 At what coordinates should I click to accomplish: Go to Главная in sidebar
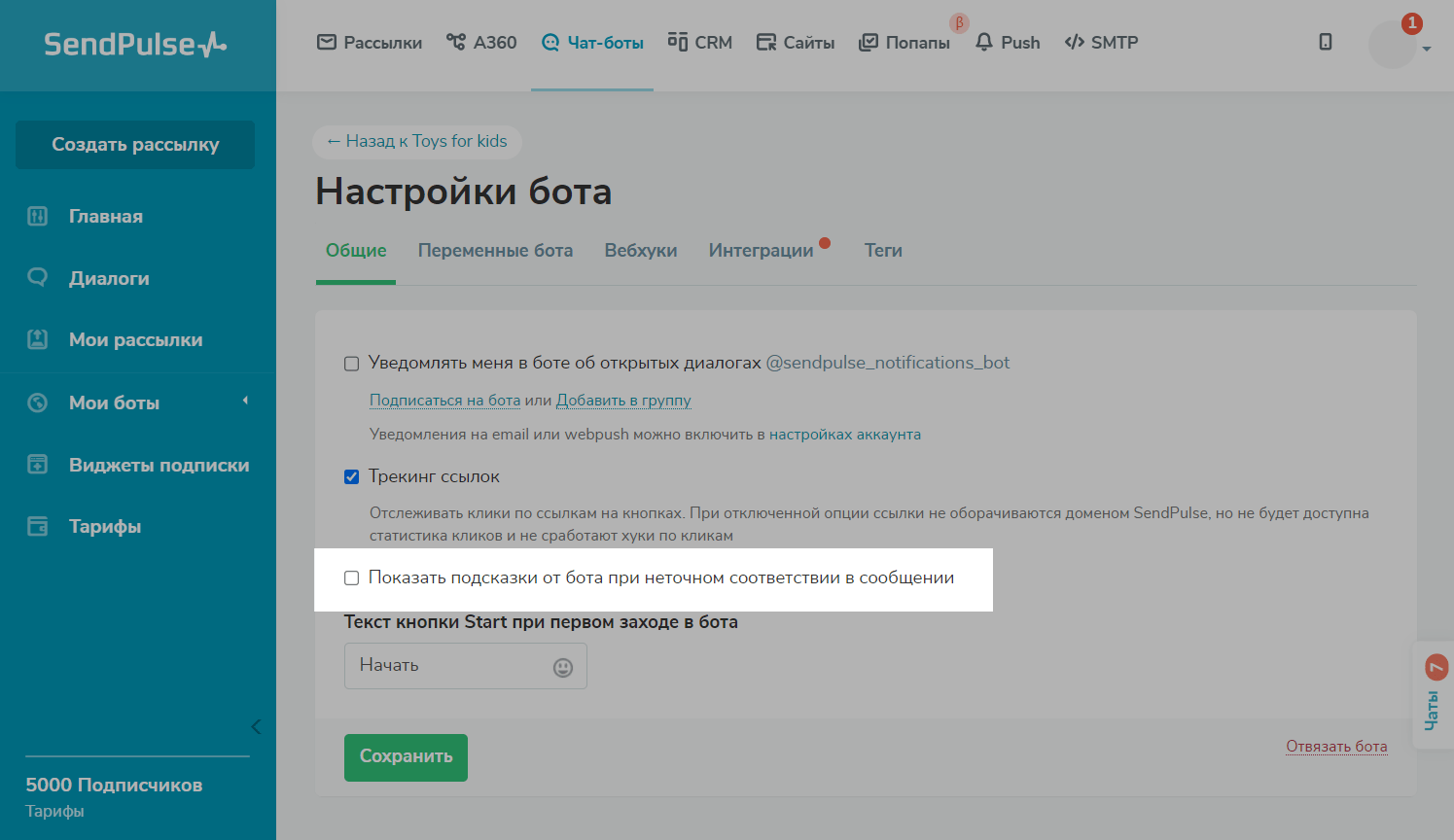coord(105,216)
